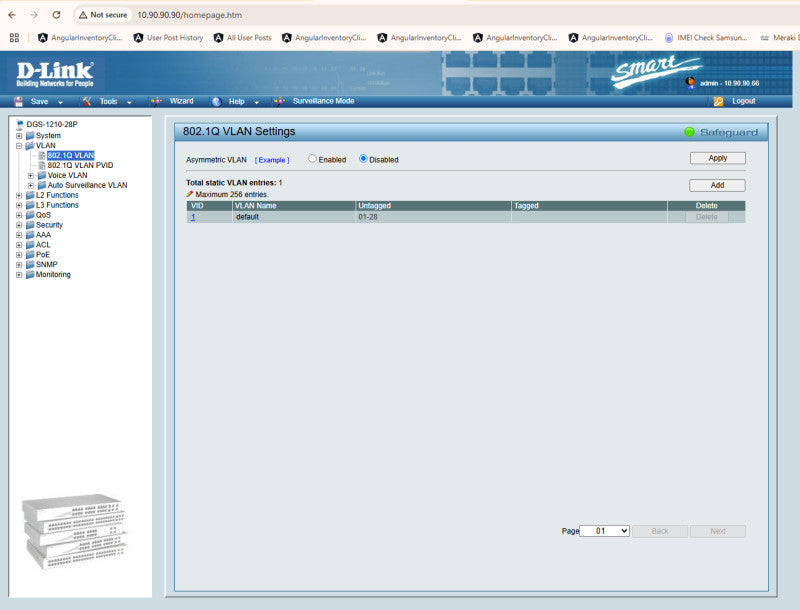This screenshot has height=610, width=800.
Task: Click the Tools wrench icon
Action: click(87, 101)
